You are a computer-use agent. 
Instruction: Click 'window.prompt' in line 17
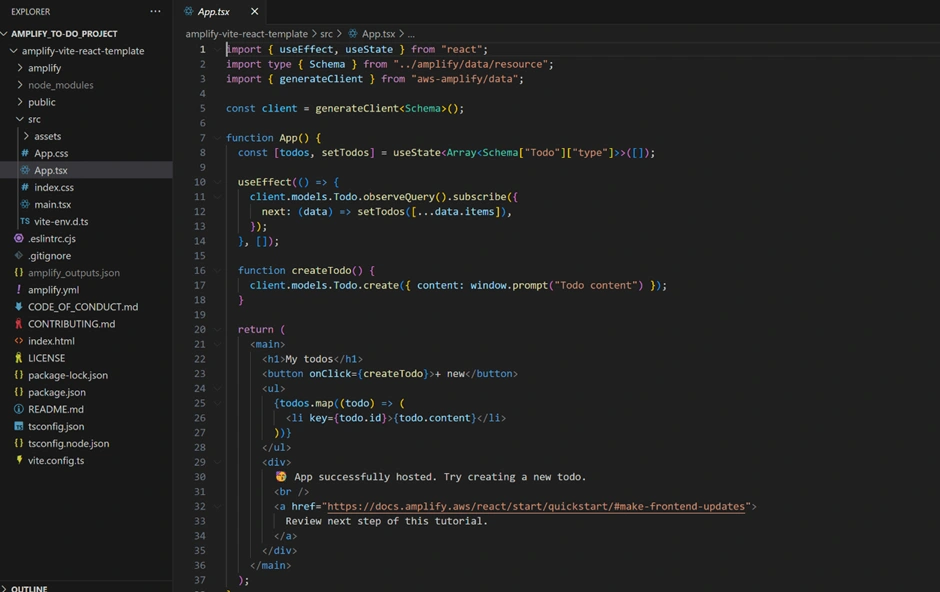[509, 285]
